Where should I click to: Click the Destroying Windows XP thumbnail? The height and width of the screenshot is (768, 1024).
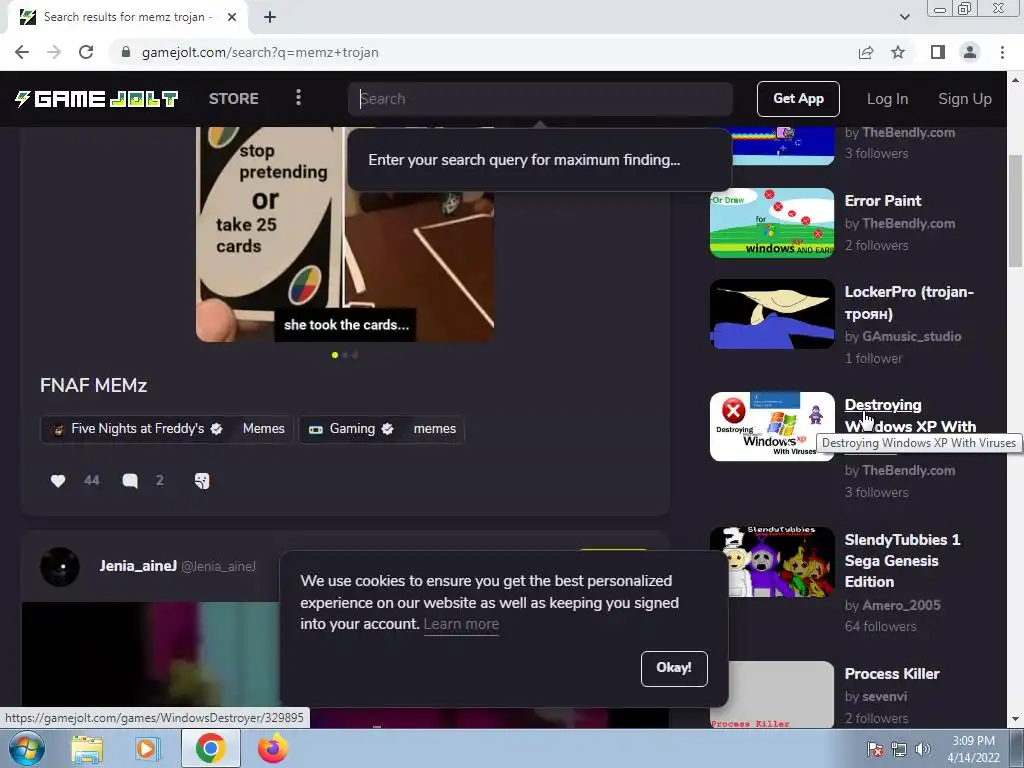(772, 426)
